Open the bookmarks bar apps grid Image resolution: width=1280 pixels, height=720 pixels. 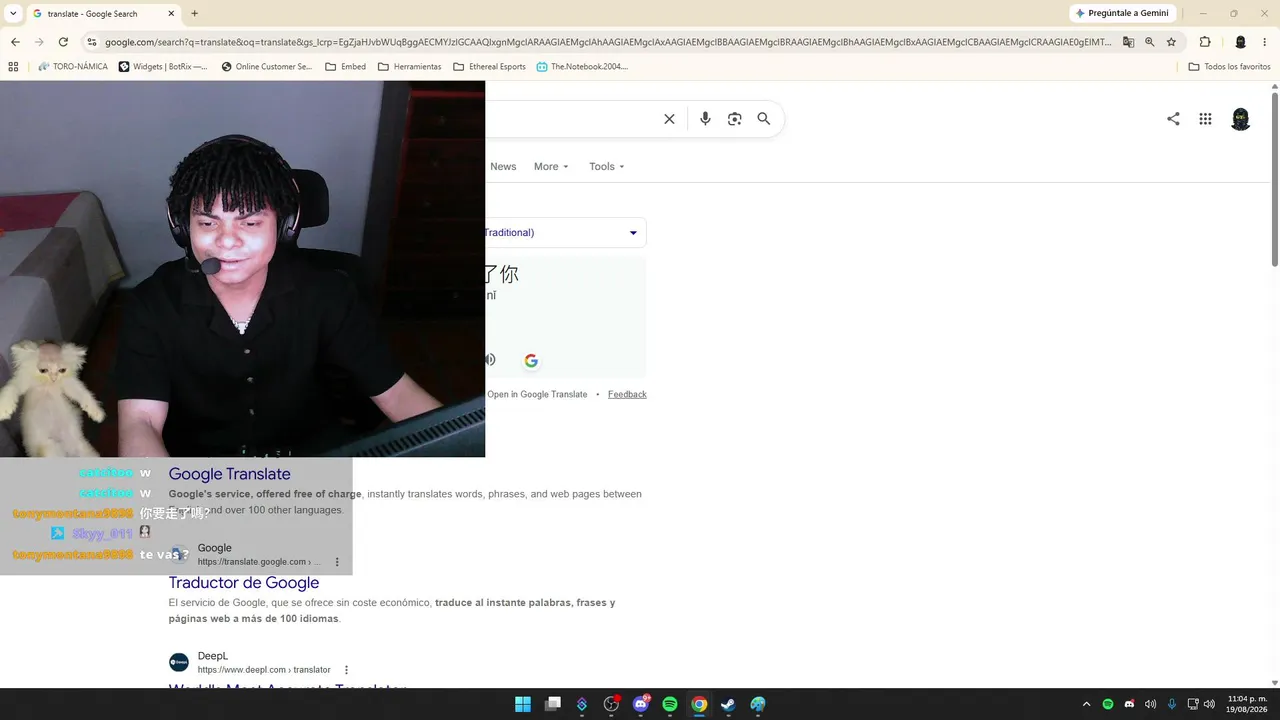13,67
